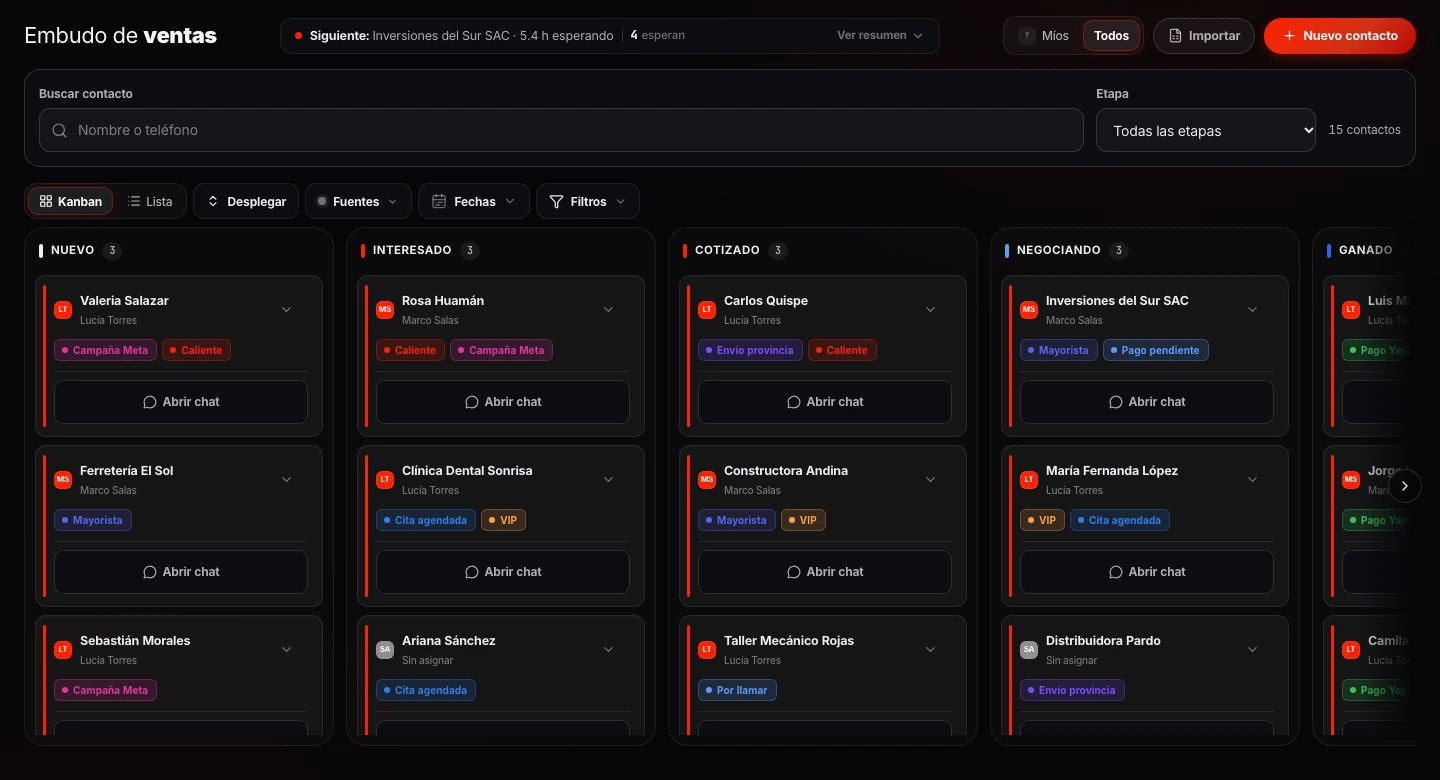Open the Todas las etapas dropdown
Image resolution: width=1440 pixels, height=780 pixels.
pyautogui.click(x=1206, y=130)
